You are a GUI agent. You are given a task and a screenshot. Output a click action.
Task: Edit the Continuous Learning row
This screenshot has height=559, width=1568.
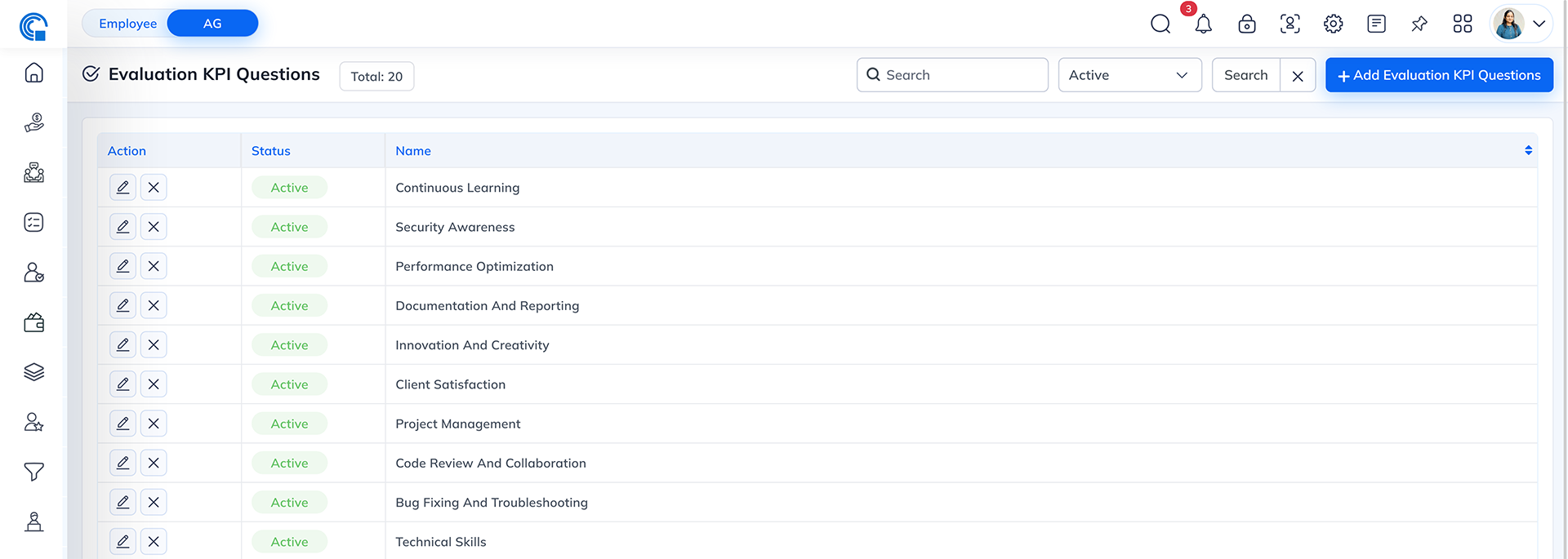pos(122,188)
